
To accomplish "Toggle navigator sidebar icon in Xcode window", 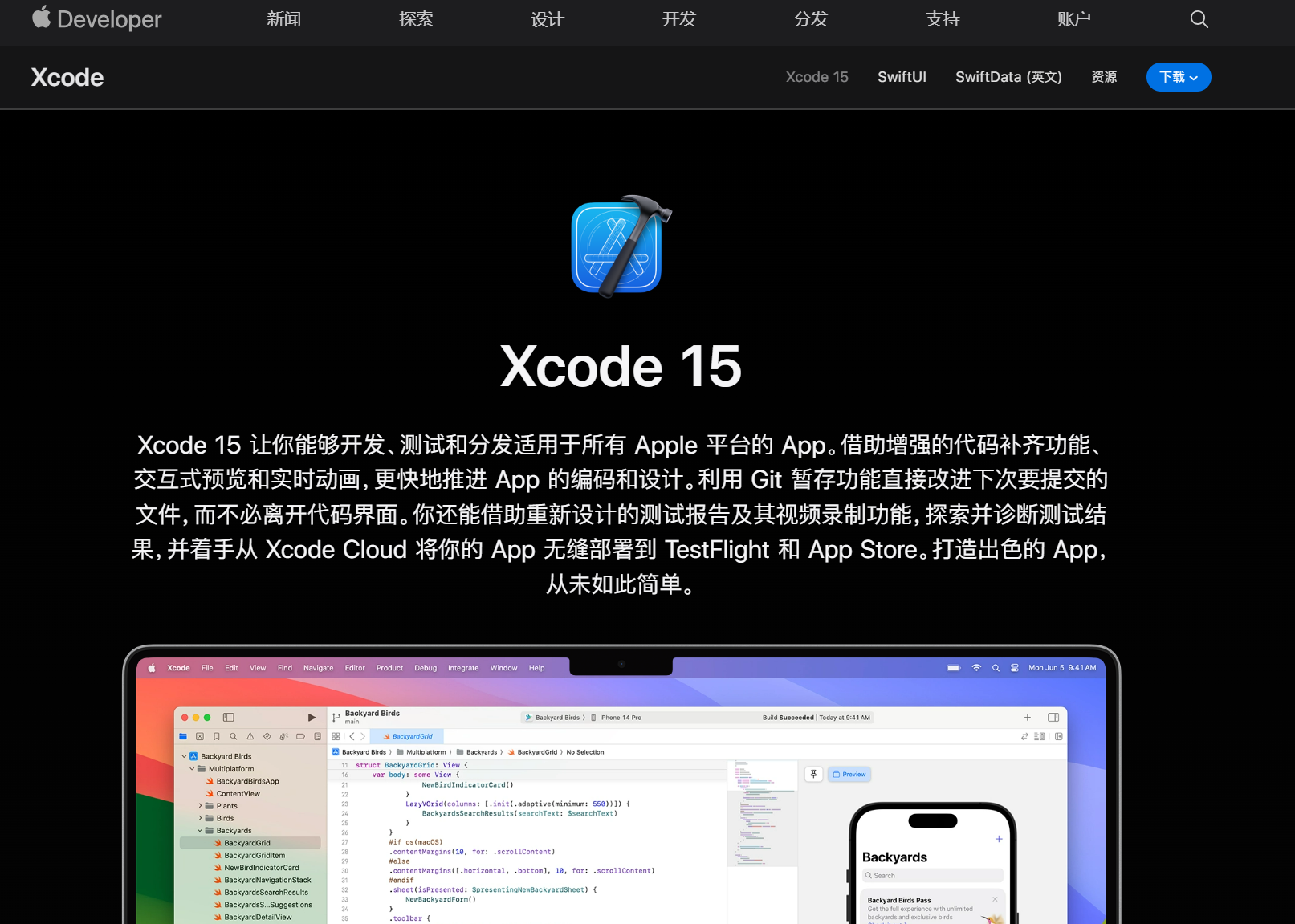I will [x=229, y=718].
